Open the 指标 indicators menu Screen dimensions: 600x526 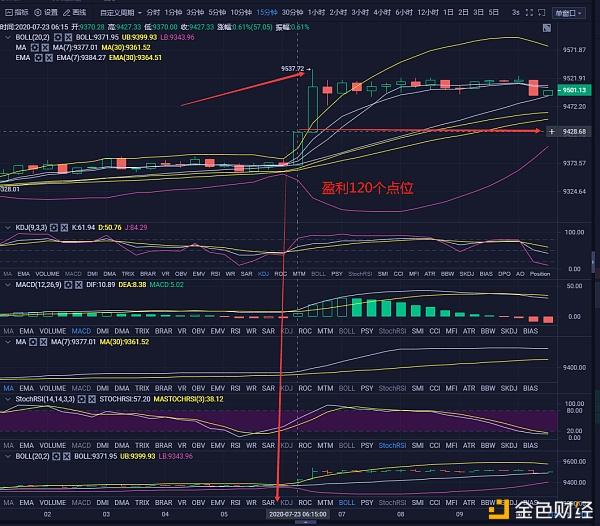[x=16, y=12]
